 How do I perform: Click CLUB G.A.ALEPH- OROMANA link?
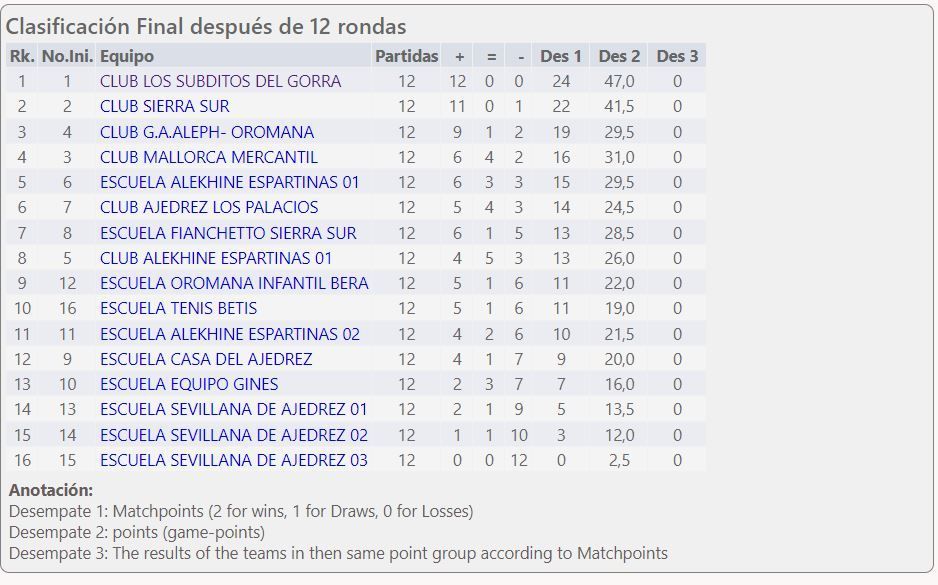click(x=206, y=132)
